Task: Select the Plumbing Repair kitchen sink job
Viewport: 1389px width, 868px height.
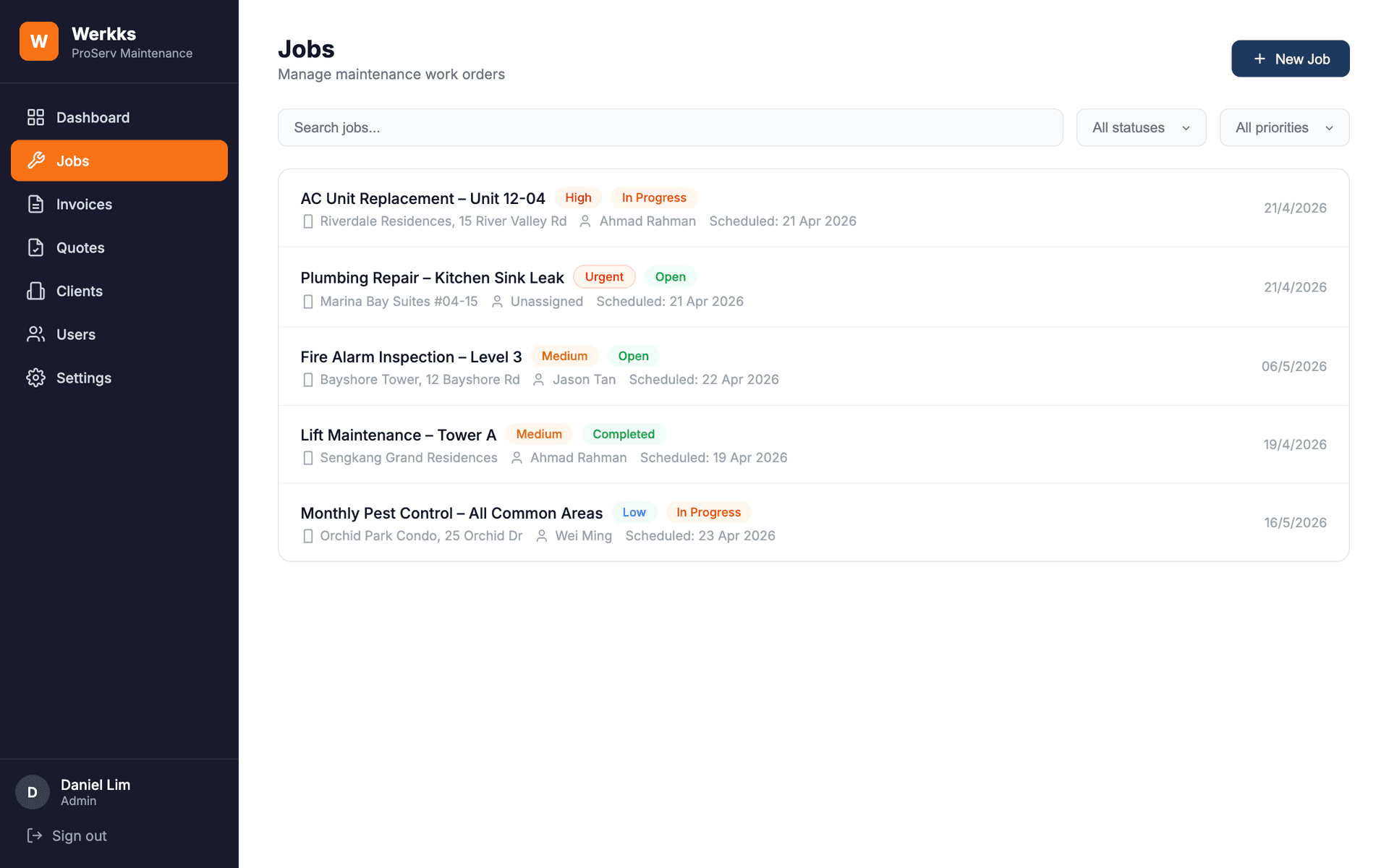Action: (x=432, y=278)
